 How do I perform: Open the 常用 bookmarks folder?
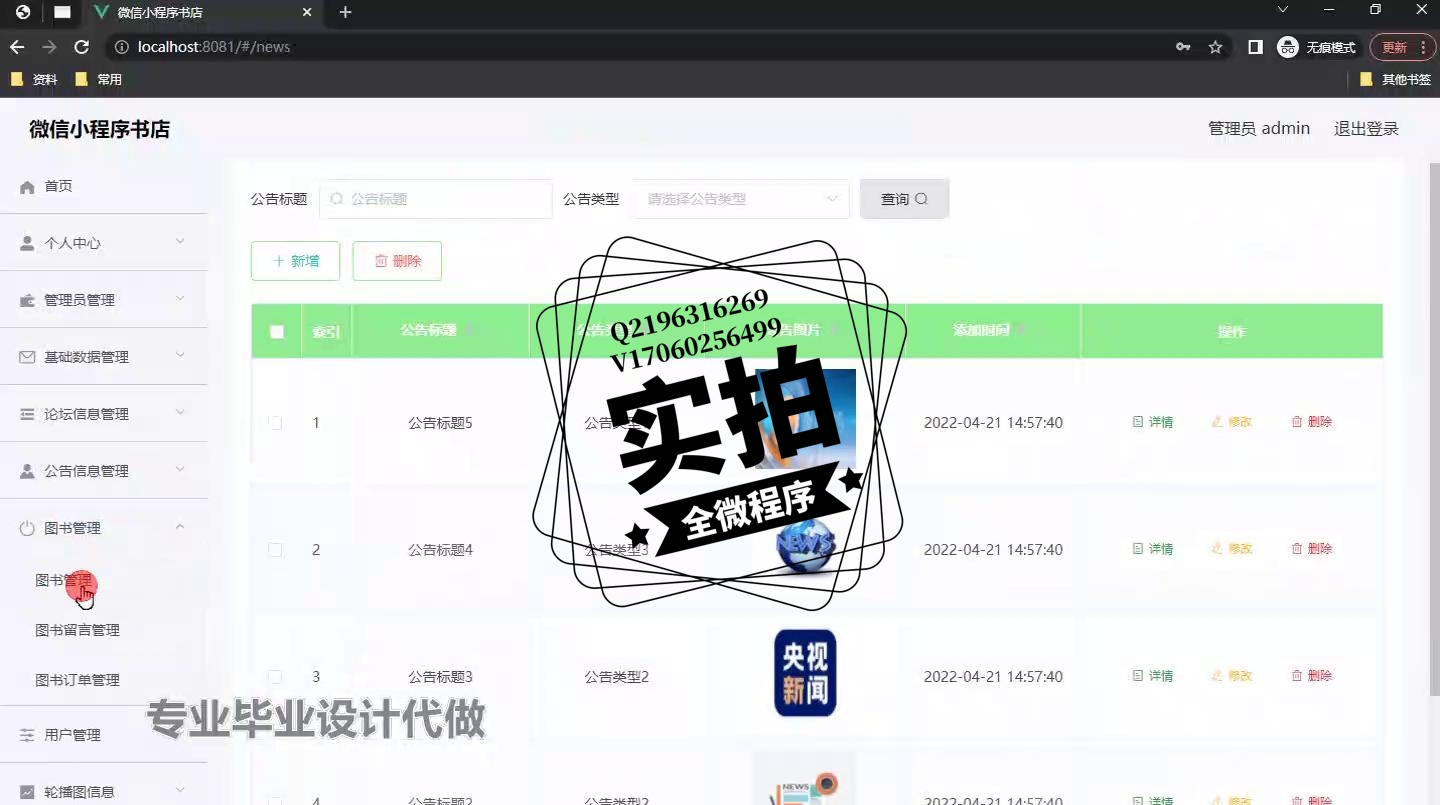coord(99,79)
